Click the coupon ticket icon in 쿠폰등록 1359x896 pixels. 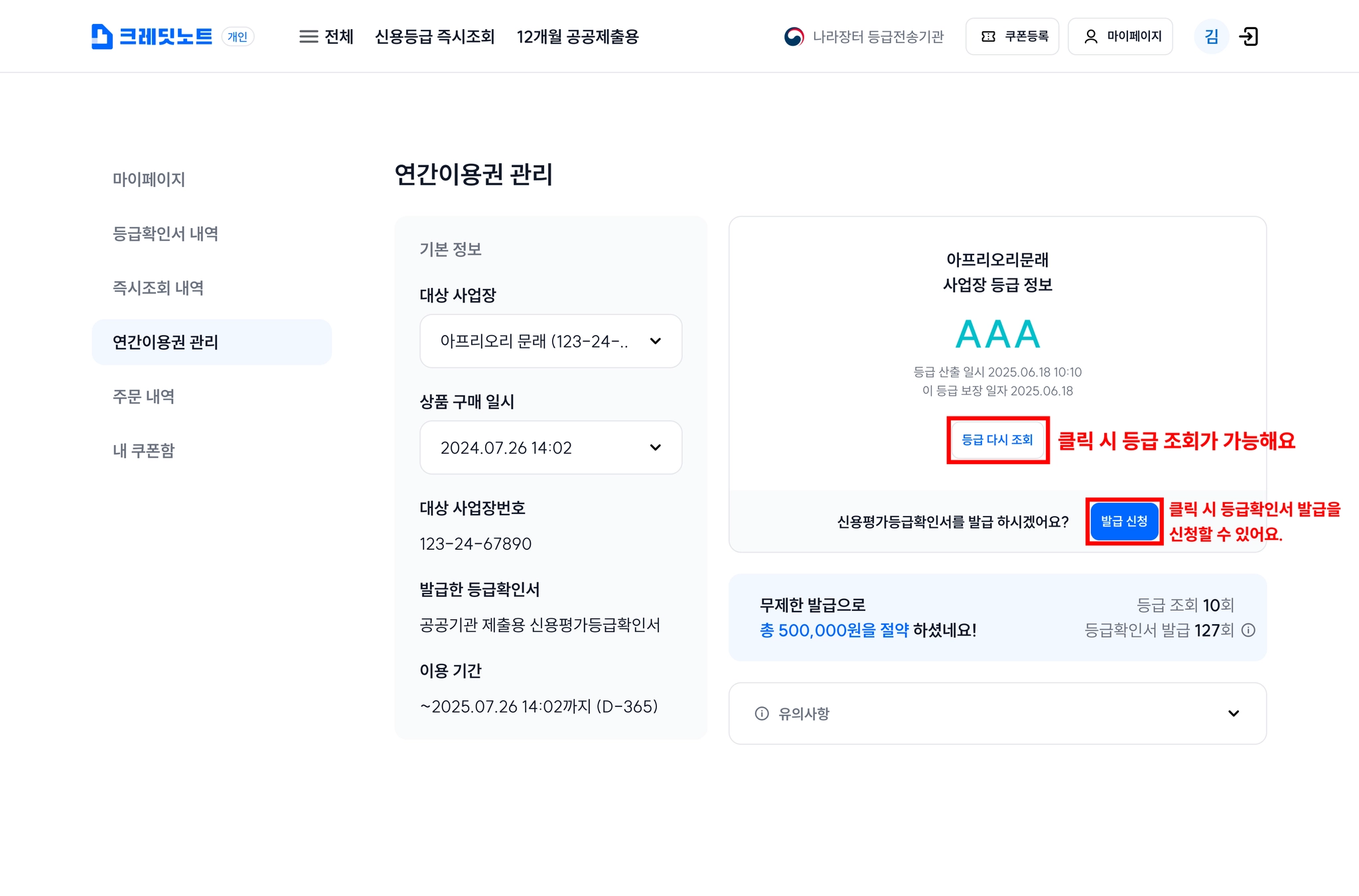[988, 36]
